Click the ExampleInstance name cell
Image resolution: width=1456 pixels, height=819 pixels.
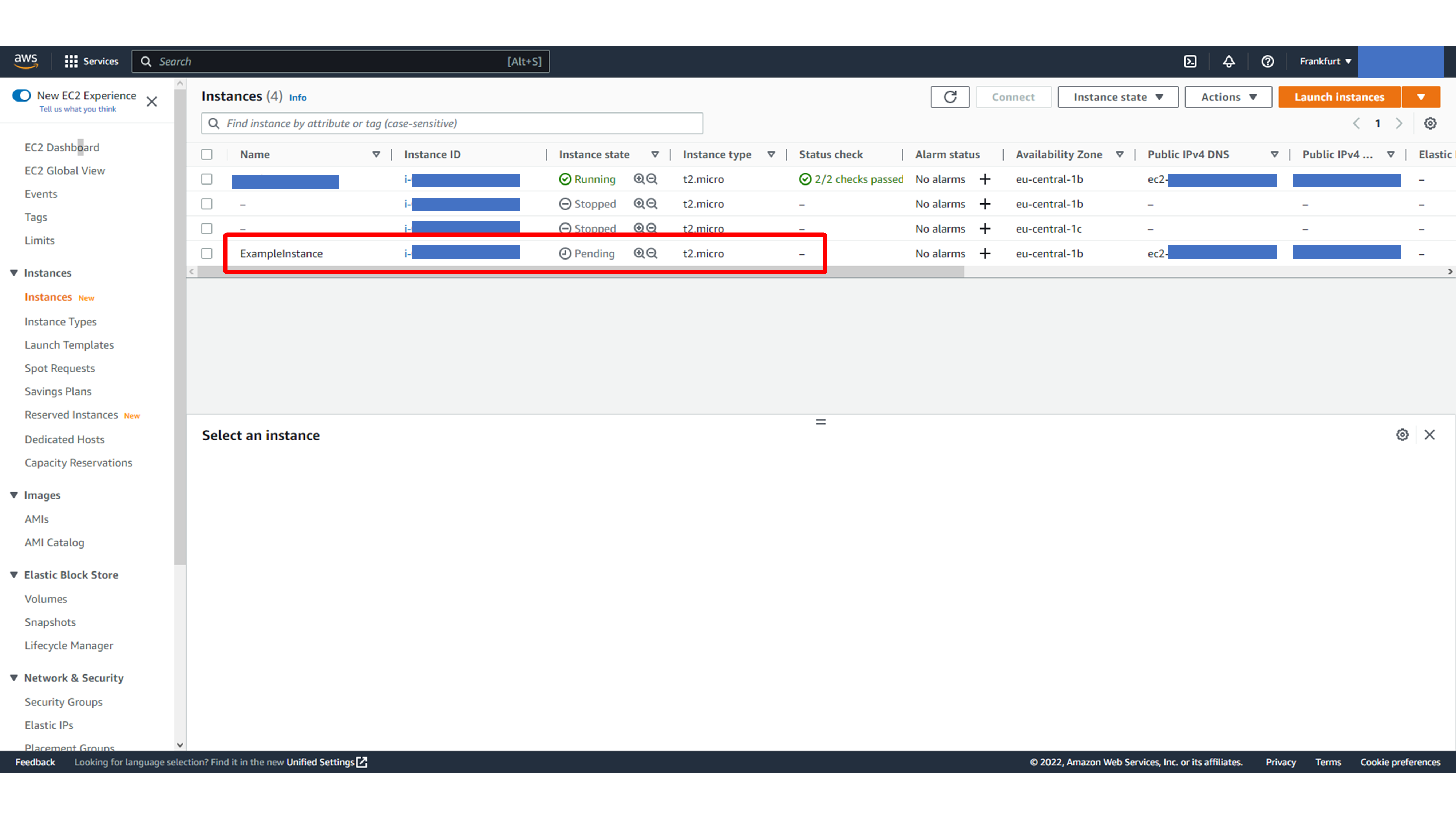[x=281, y=253]
